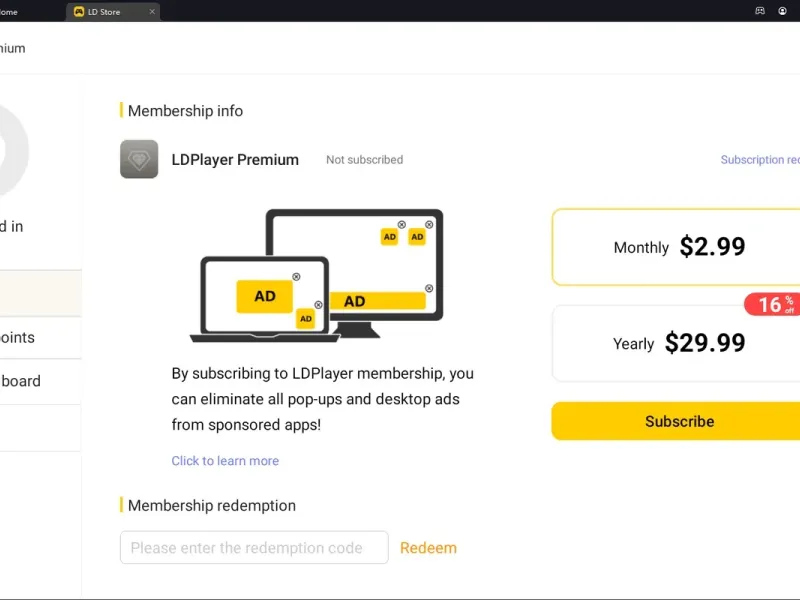
Task: Click the red 16% off badge
Action: point(773,304)
